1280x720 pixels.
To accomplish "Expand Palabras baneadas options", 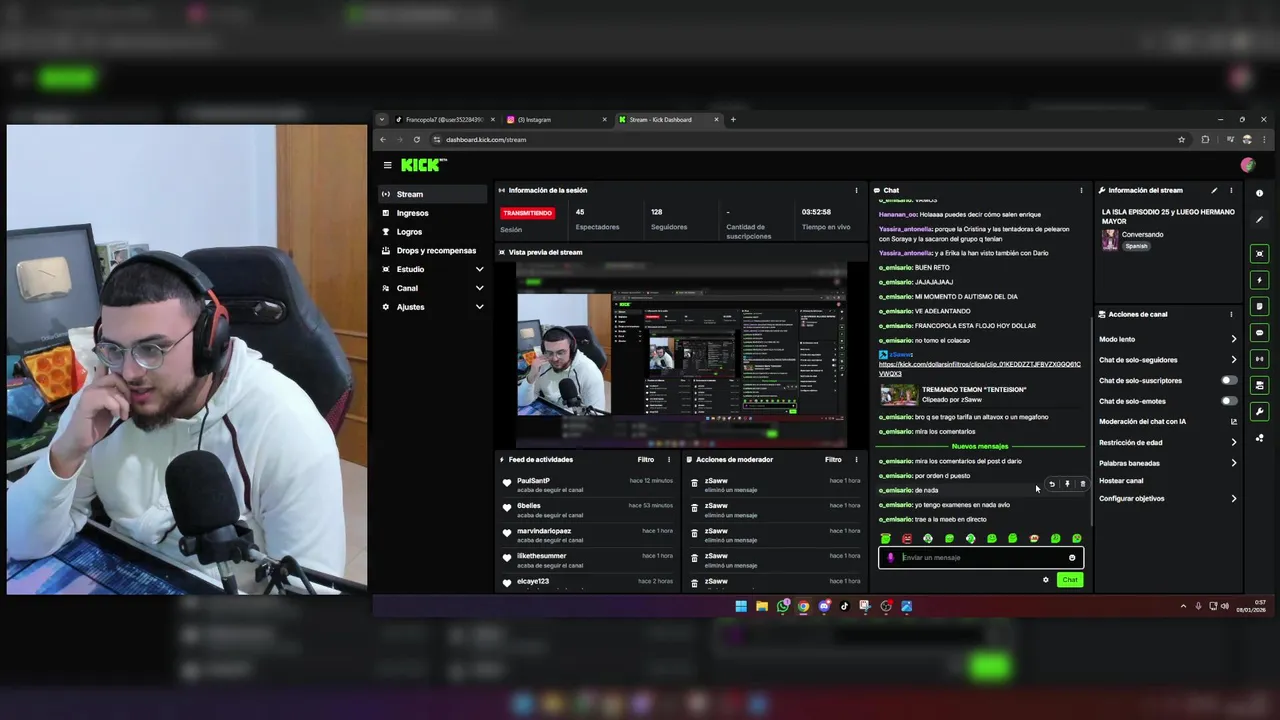I will (x=1233, y=463).
